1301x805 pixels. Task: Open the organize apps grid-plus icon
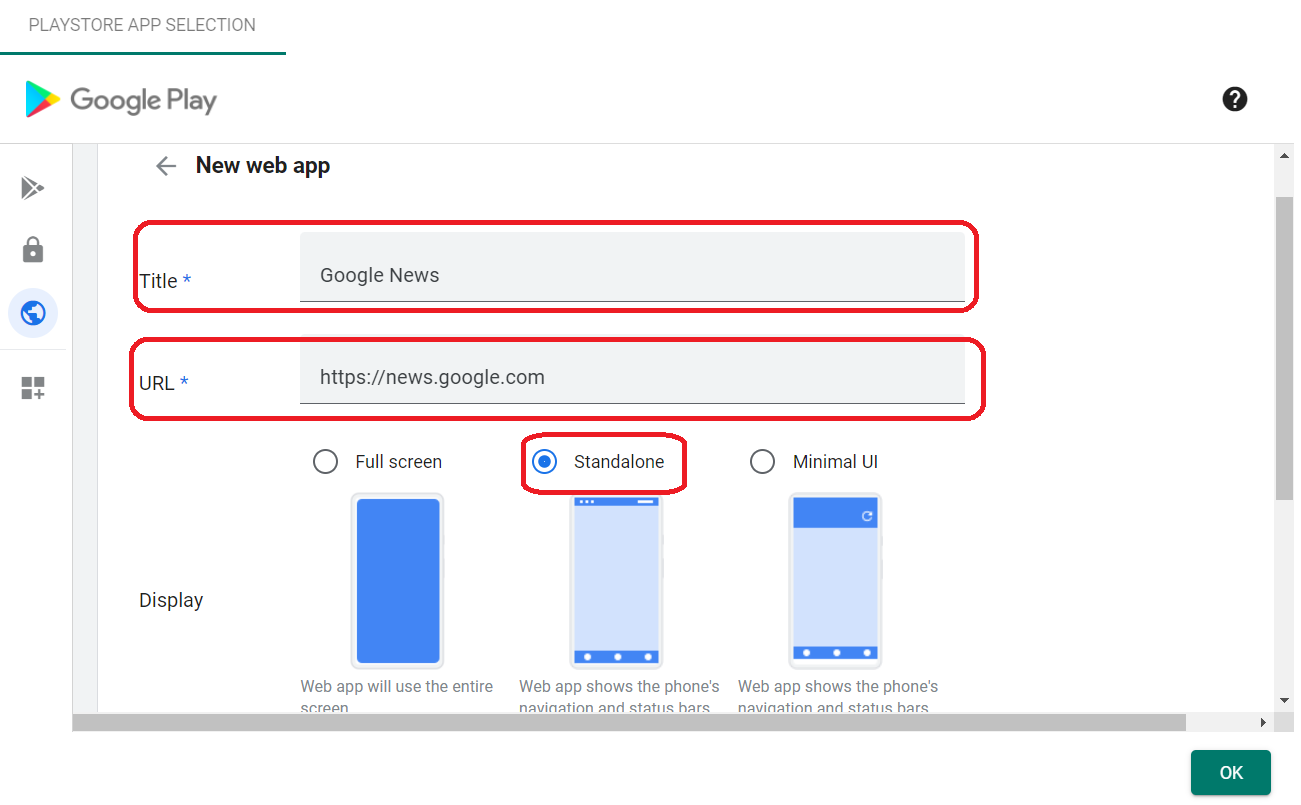(x=33, y=388)
